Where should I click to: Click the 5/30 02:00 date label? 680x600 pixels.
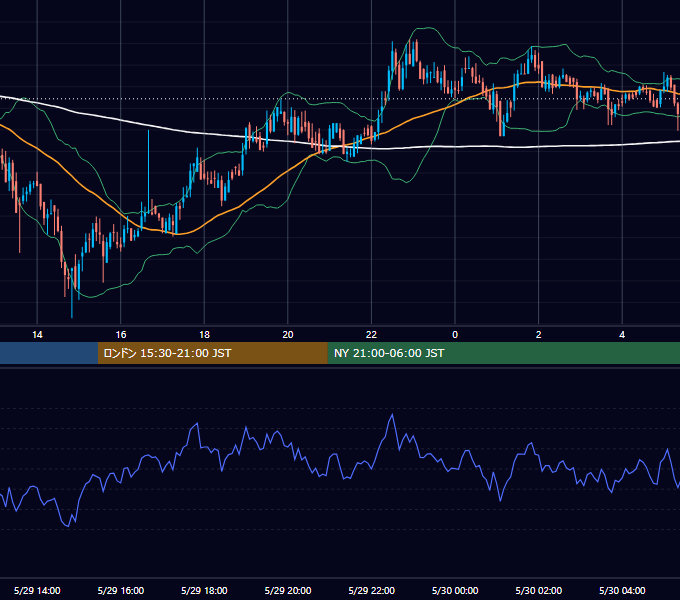pyautogui.click(x=539, y=590)
